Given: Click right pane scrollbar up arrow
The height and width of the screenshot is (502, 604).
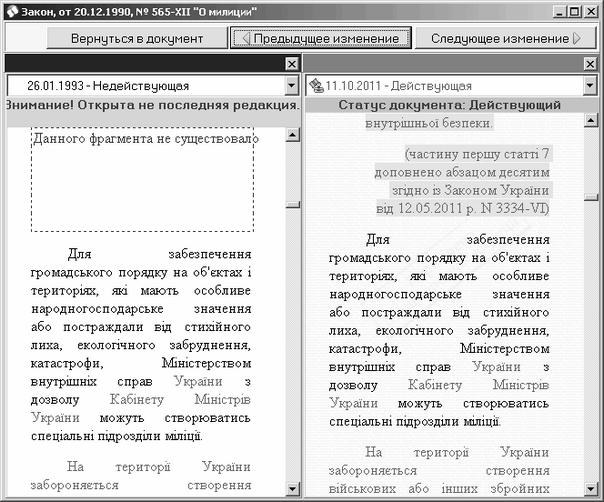Looking at the screenshot, I should [x=591, y=120].
